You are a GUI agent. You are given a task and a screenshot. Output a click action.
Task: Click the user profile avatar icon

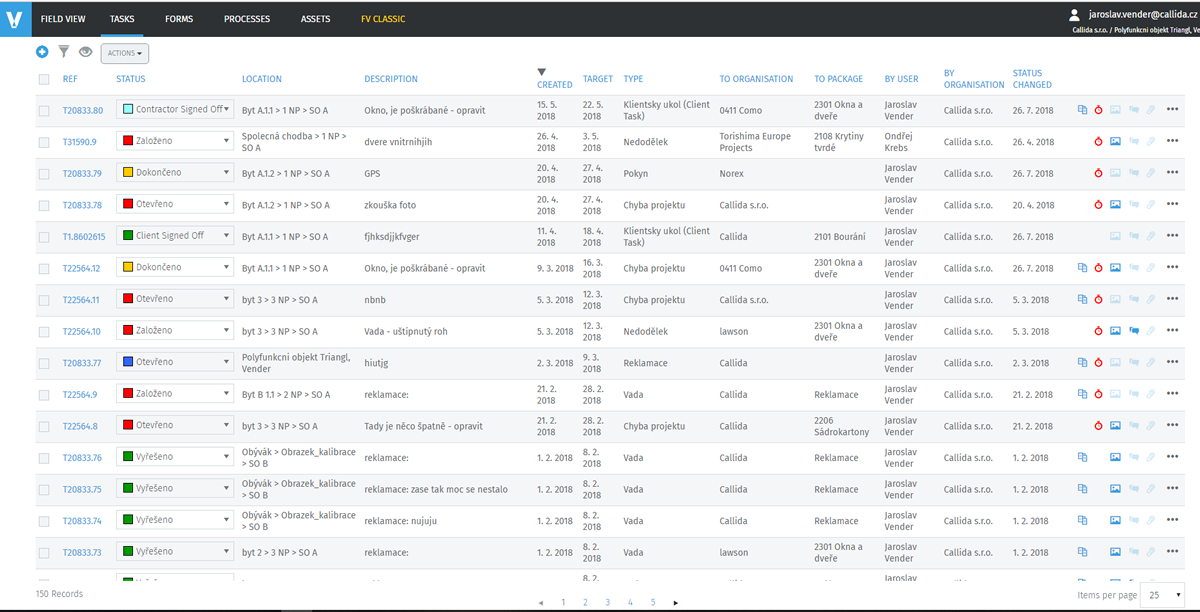[1074, 15]
